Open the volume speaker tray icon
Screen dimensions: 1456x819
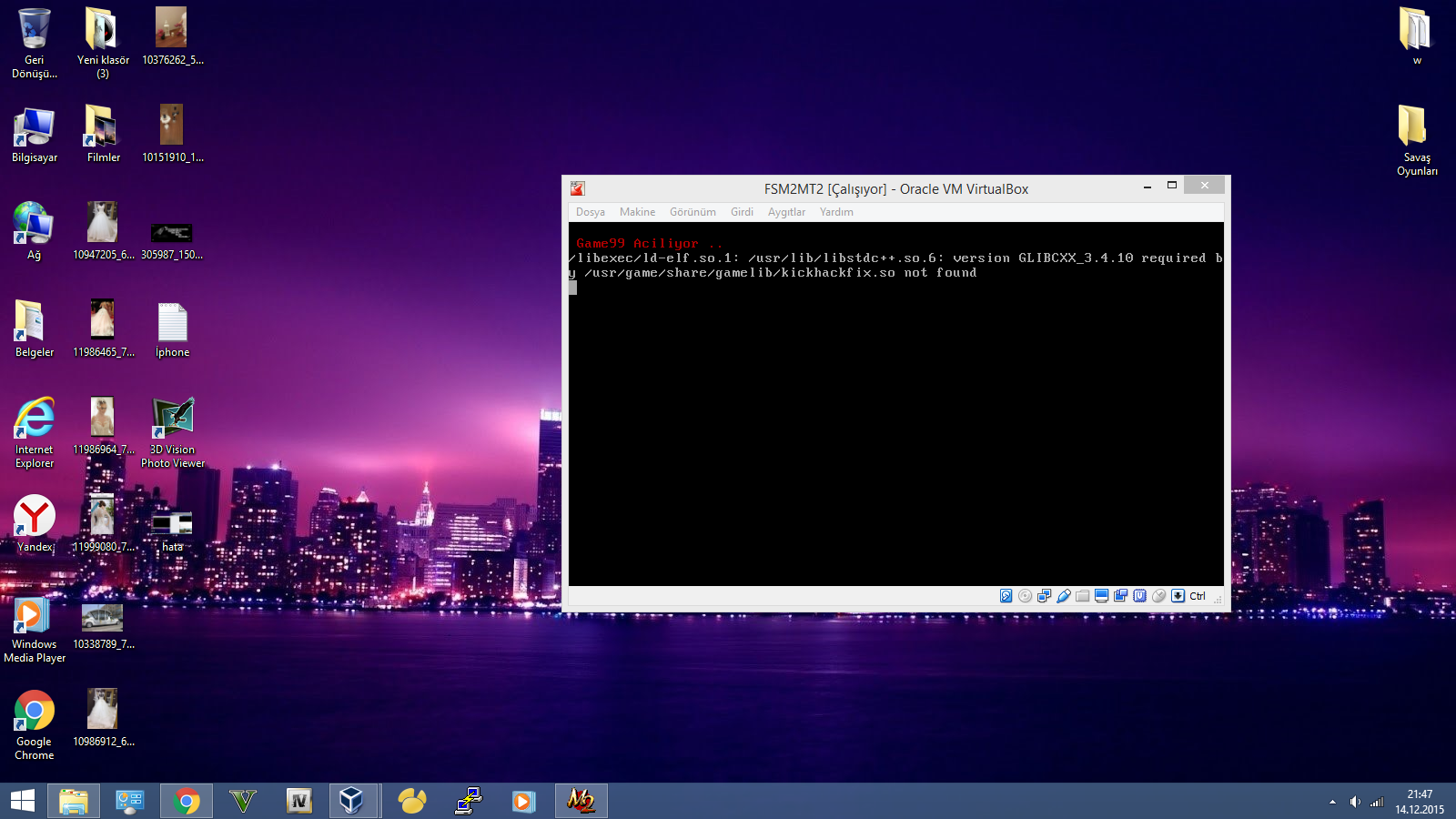click(1355, 802)
